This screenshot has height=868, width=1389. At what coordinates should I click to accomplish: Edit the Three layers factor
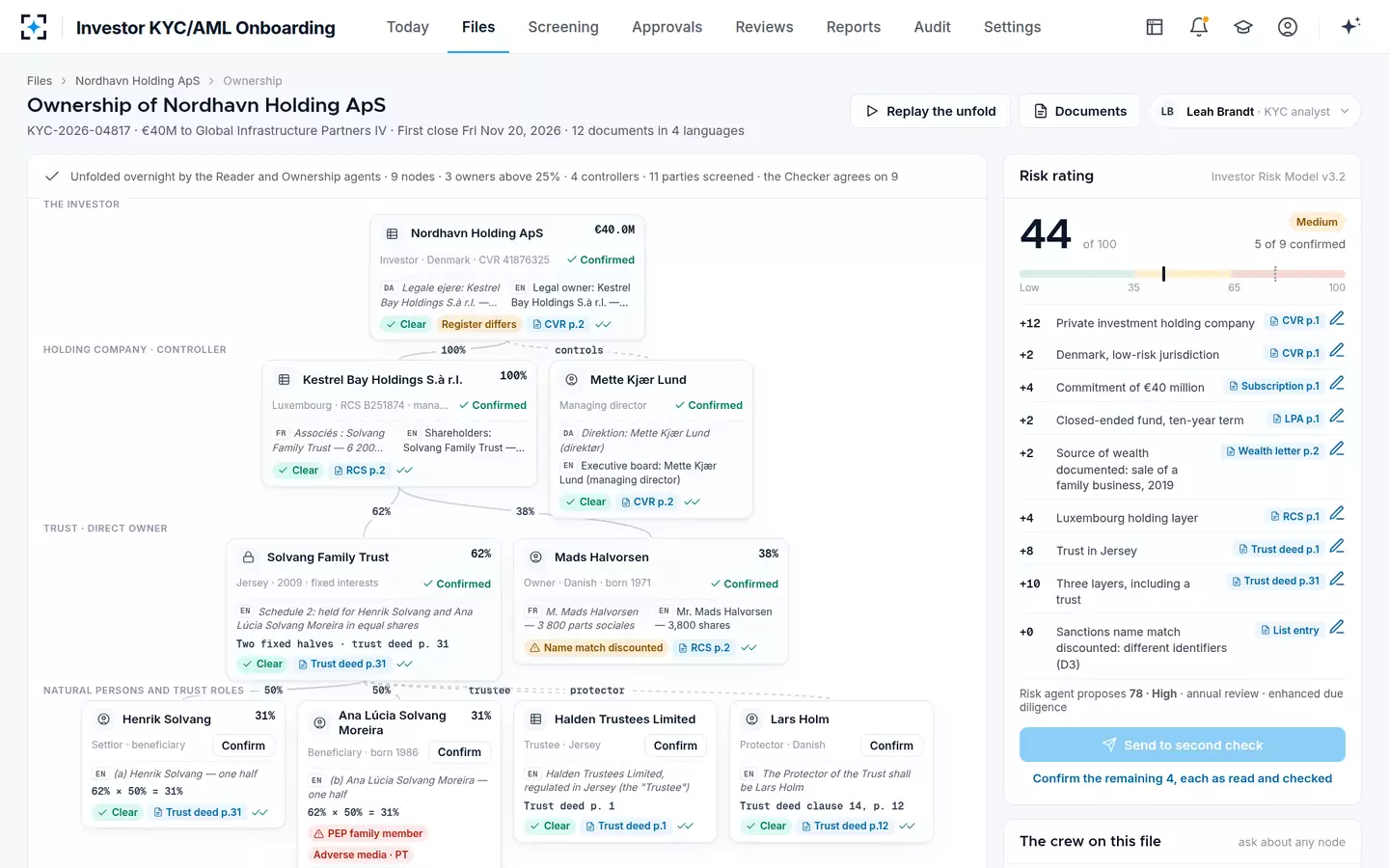pos(1337,580)
